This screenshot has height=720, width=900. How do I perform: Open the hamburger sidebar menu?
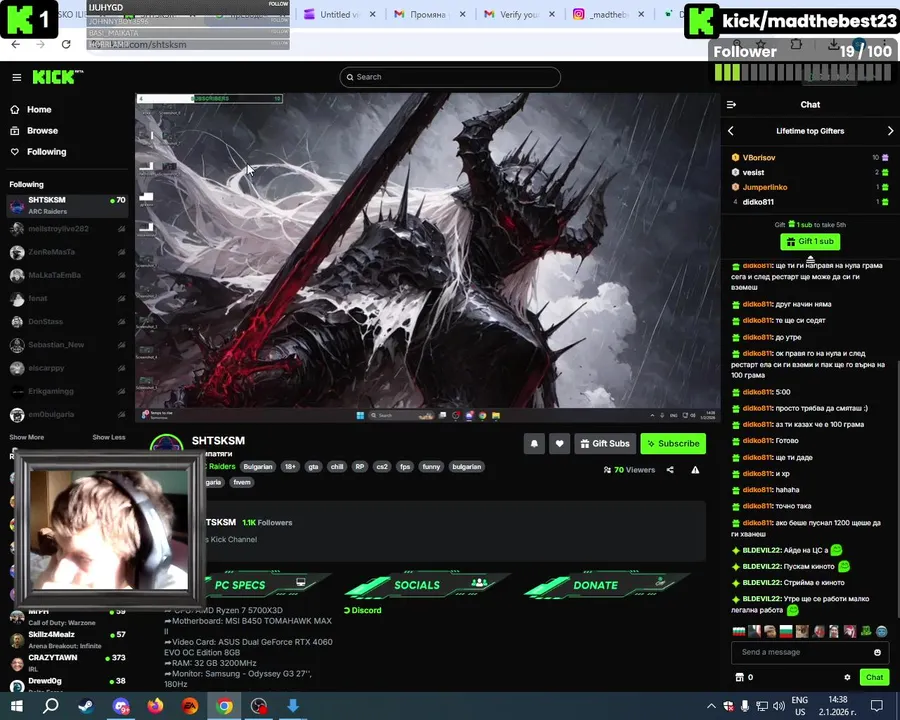pyautogui.click(x=17, y=77)
